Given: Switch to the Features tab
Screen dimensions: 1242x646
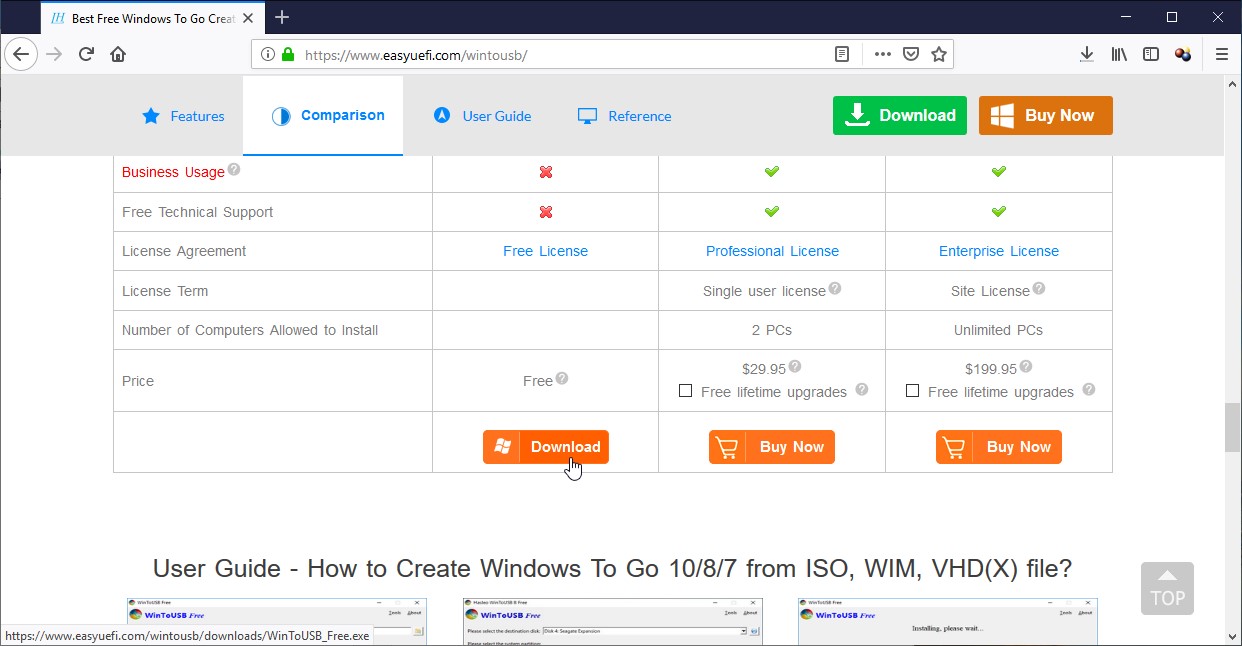Looking at the screenshot, I should [183, 116].
